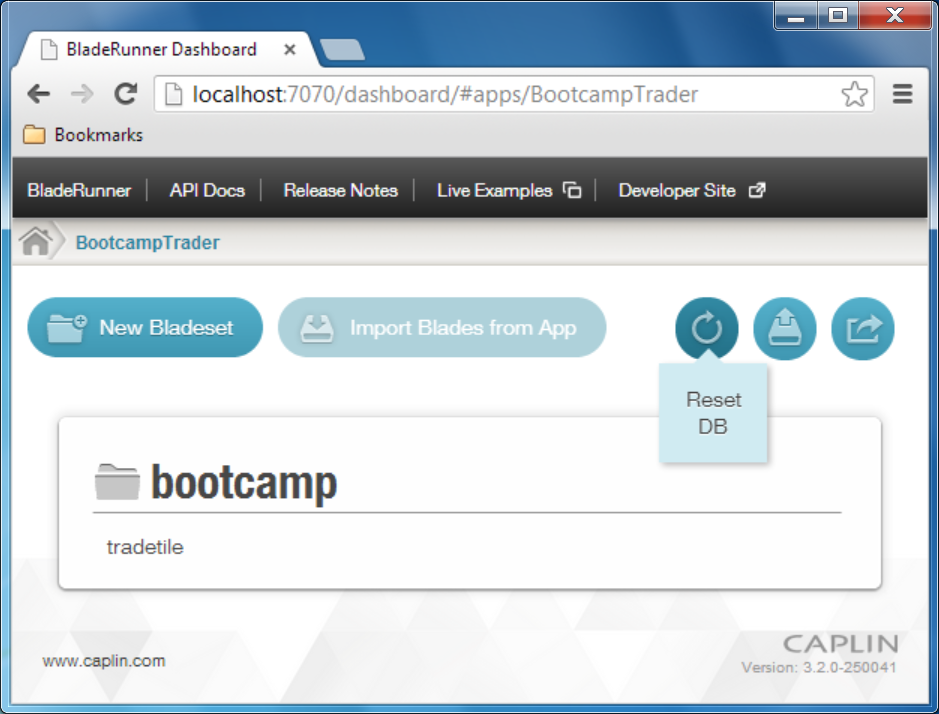This screenshot has height=714, width=939.
Task: Click the browser forward arrow
Action: coord(82,93)
